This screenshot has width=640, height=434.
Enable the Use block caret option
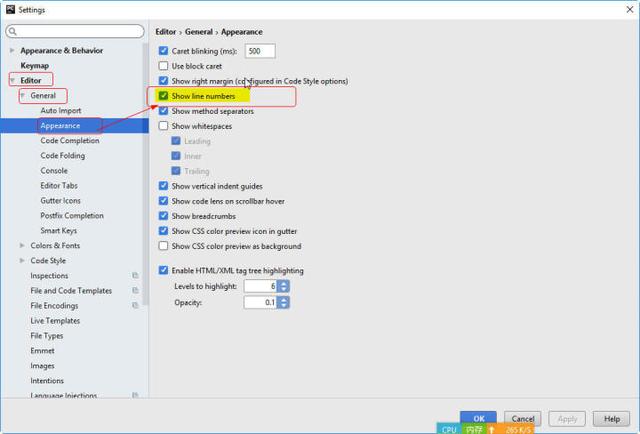(x=165, y=66)
